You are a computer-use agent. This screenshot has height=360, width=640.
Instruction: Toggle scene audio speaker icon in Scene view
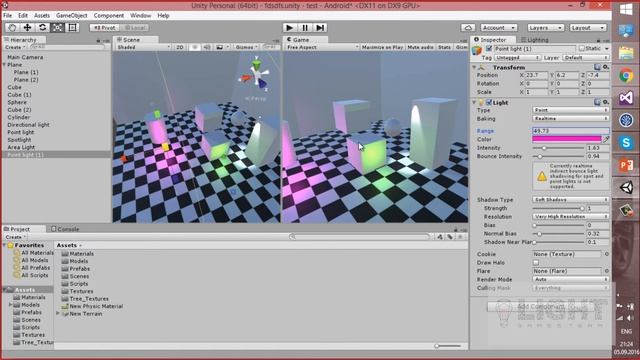(207, 47)
